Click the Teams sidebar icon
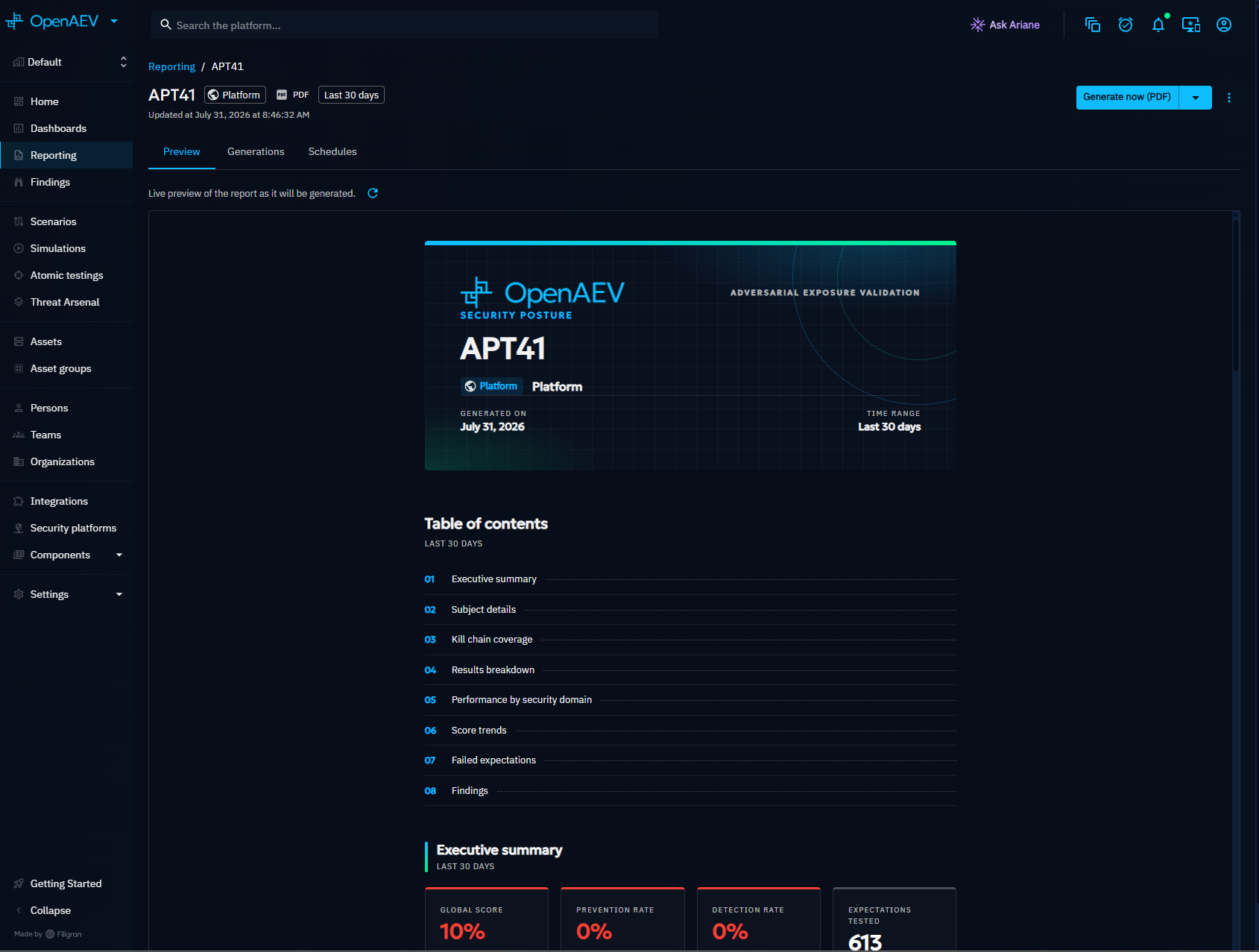The width and height of the screenshot is (1259, 952). point(19,435)
